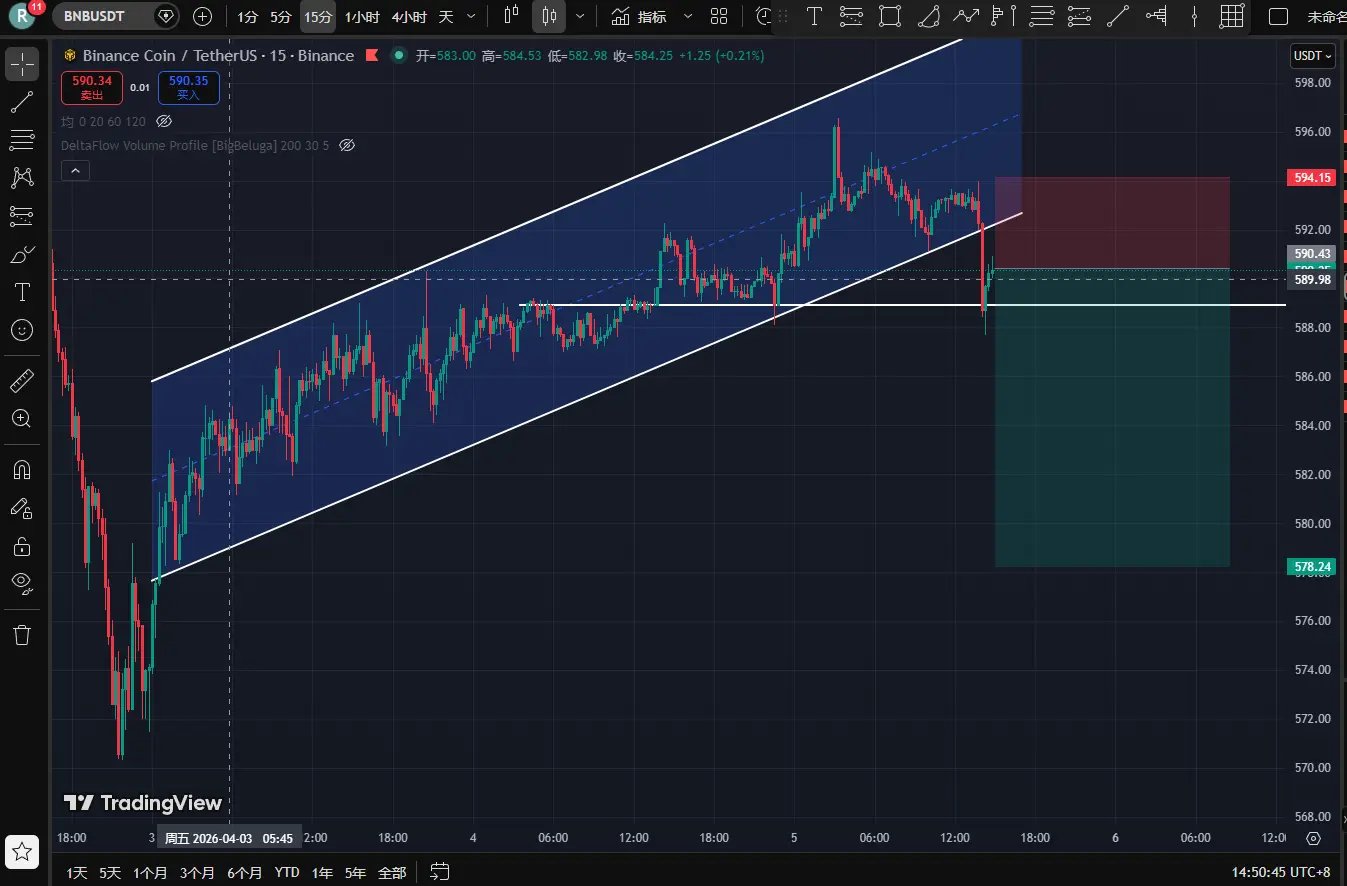Pick the Fib retracement tool in favorites bar

[851, 16]
